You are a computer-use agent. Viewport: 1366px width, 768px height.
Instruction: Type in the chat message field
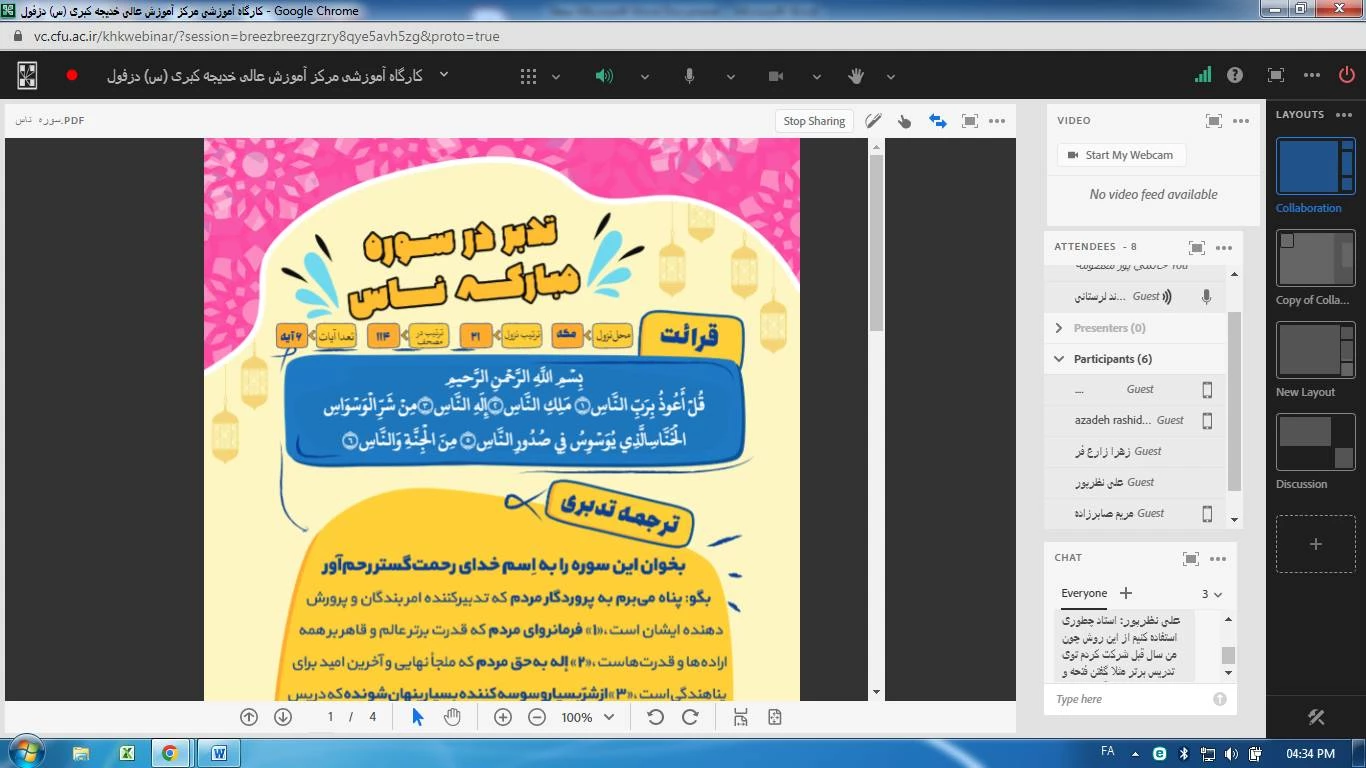pyautogui.click(x=1130, y=699)
